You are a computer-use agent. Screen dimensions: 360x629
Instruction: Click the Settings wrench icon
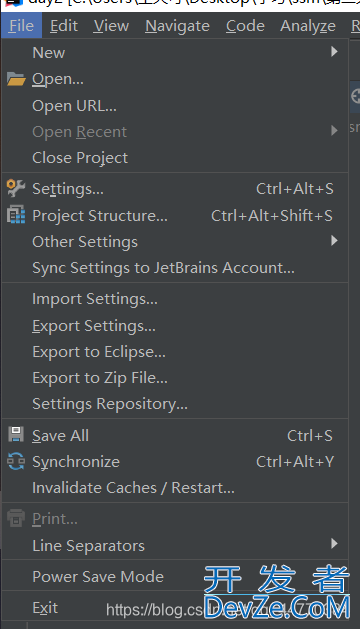tap(16, 189)
